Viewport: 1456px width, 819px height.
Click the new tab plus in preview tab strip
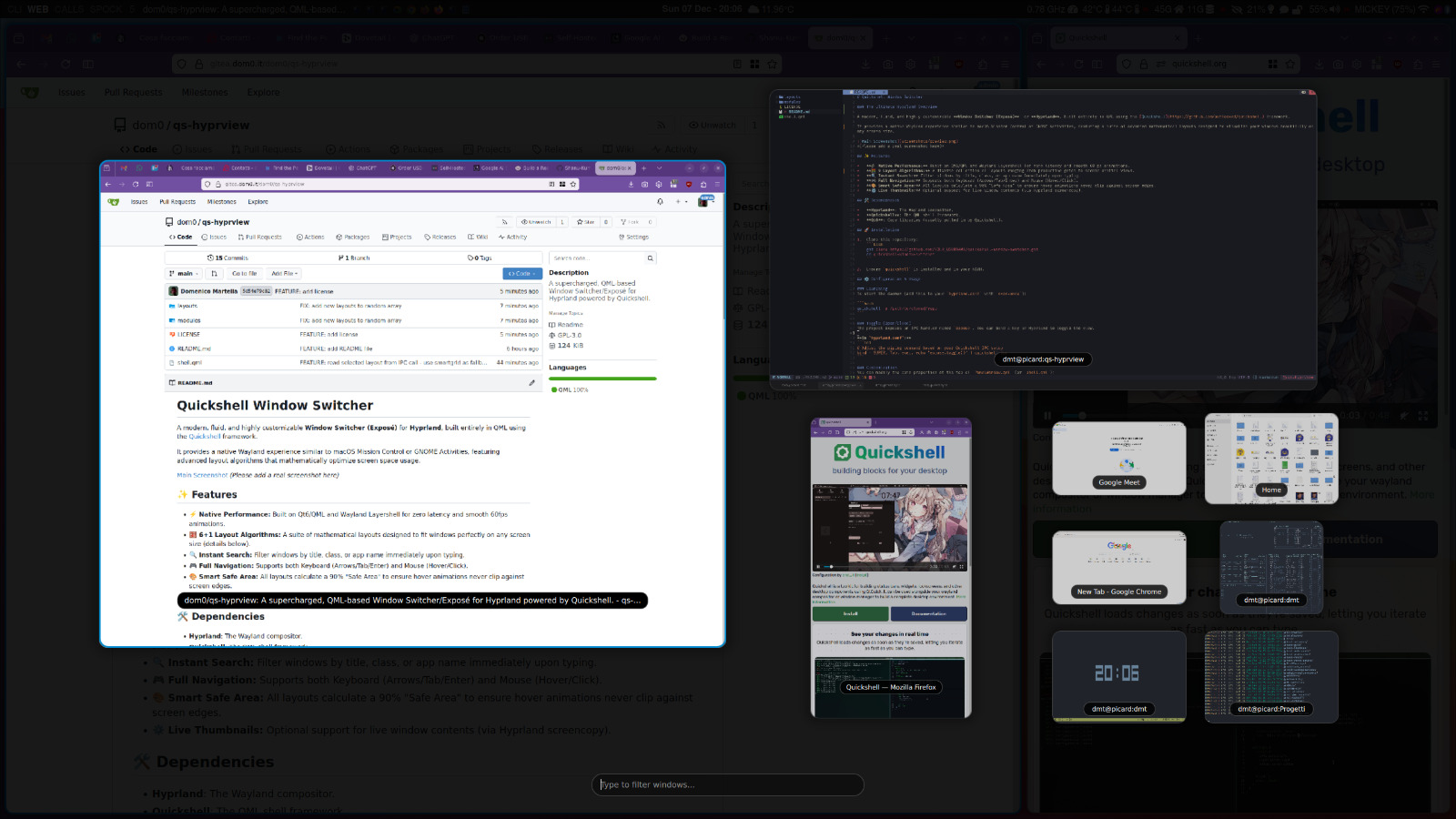(643, 168)
